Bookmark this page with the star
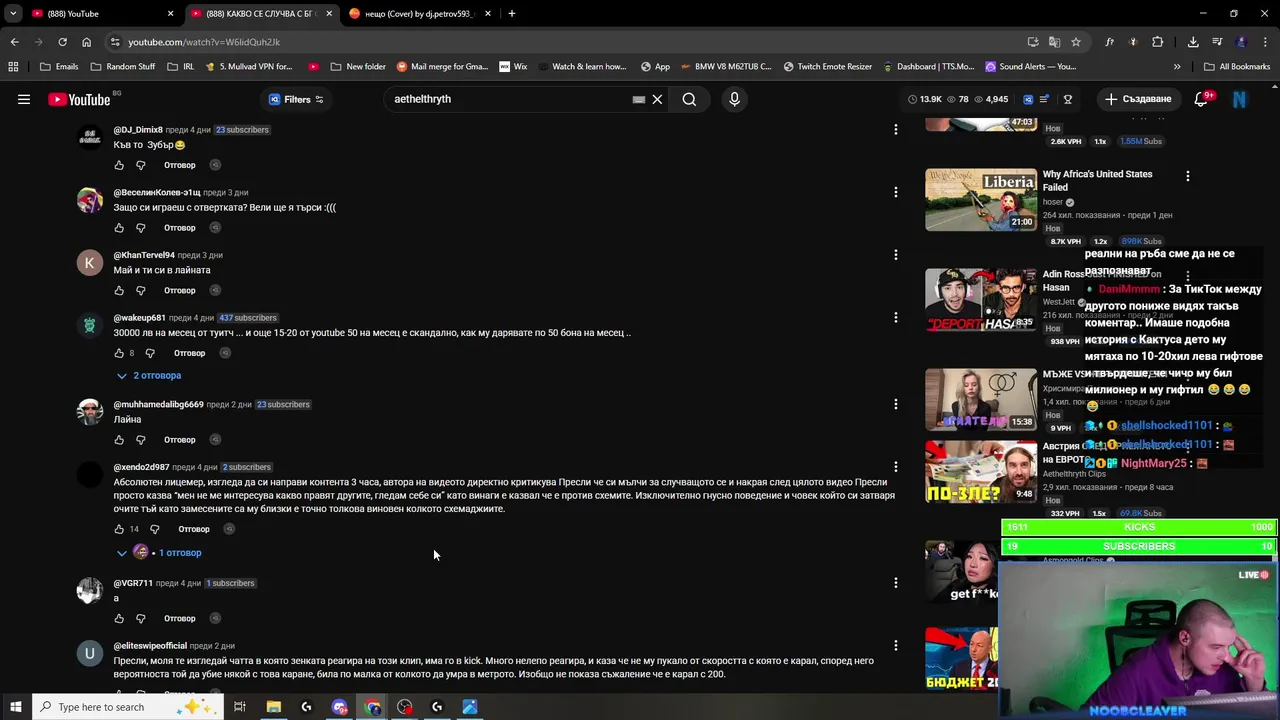This screenshot has width=1280, height=720. pos(1076,42)
